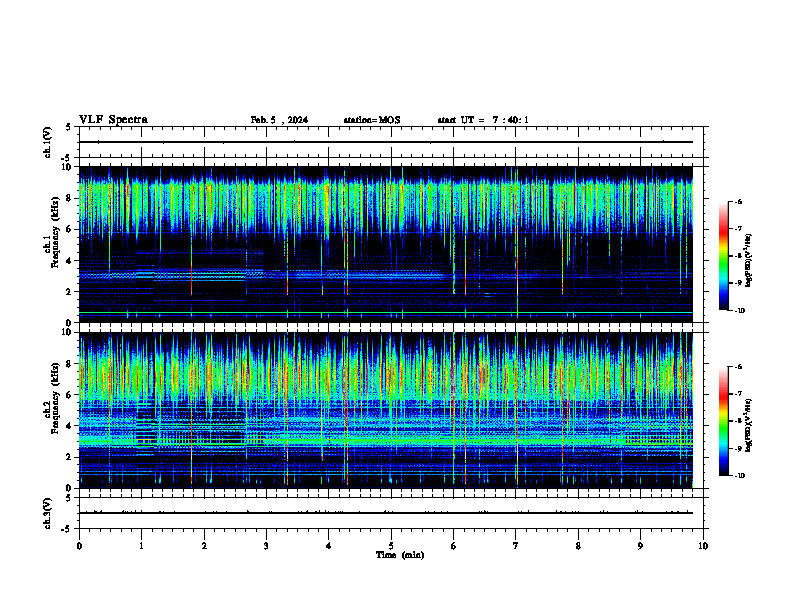Click the "6" tick on the time axis
The height and width of the screenshot is (612, 792).
[x=454, y=546]
